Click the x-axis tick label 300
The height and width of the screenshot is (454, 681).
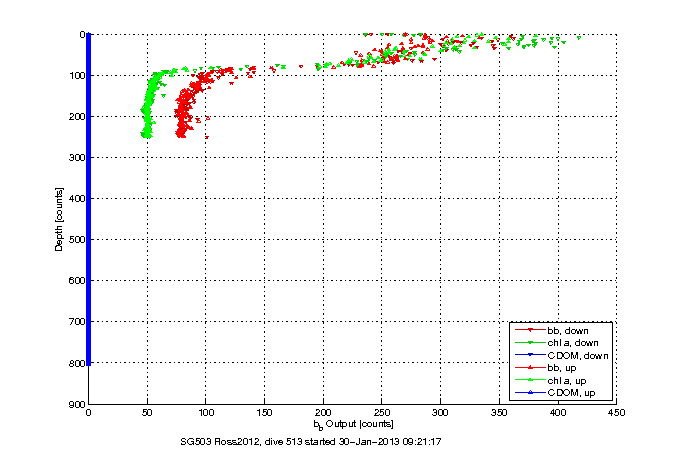(x=440, y=412)
